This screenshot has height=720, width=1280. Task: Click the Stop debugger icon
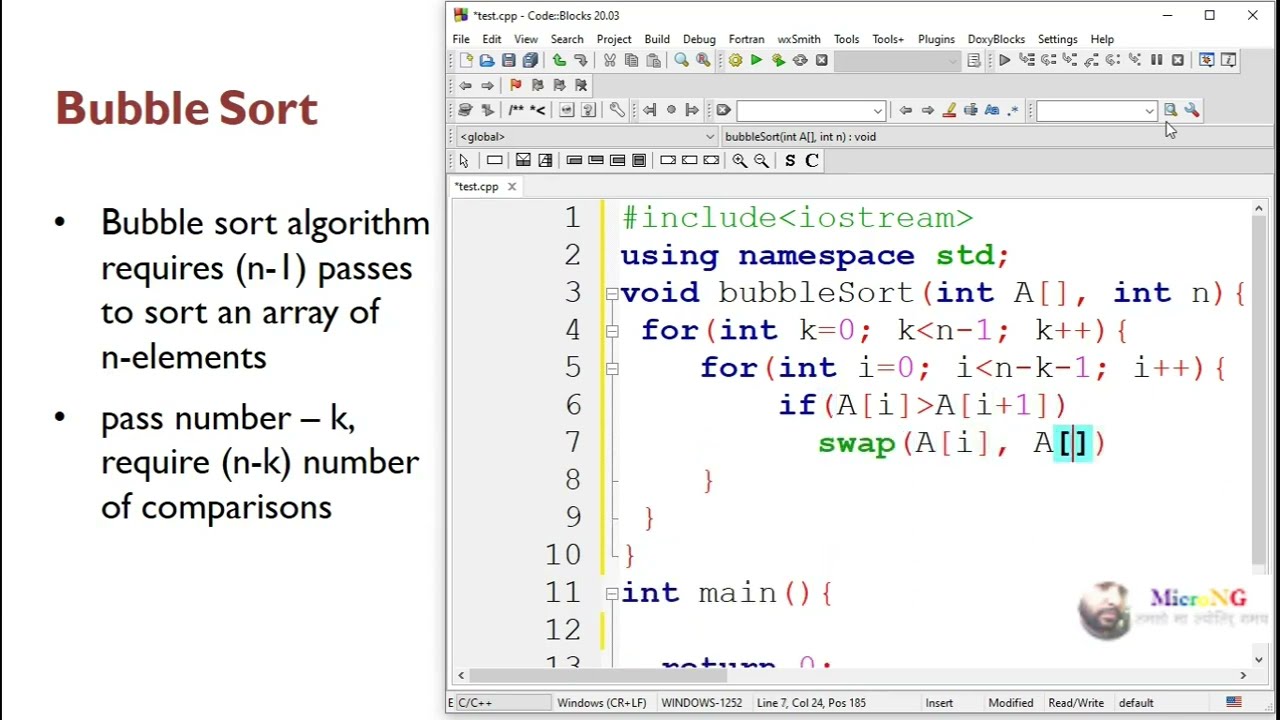pos(1178,61)
